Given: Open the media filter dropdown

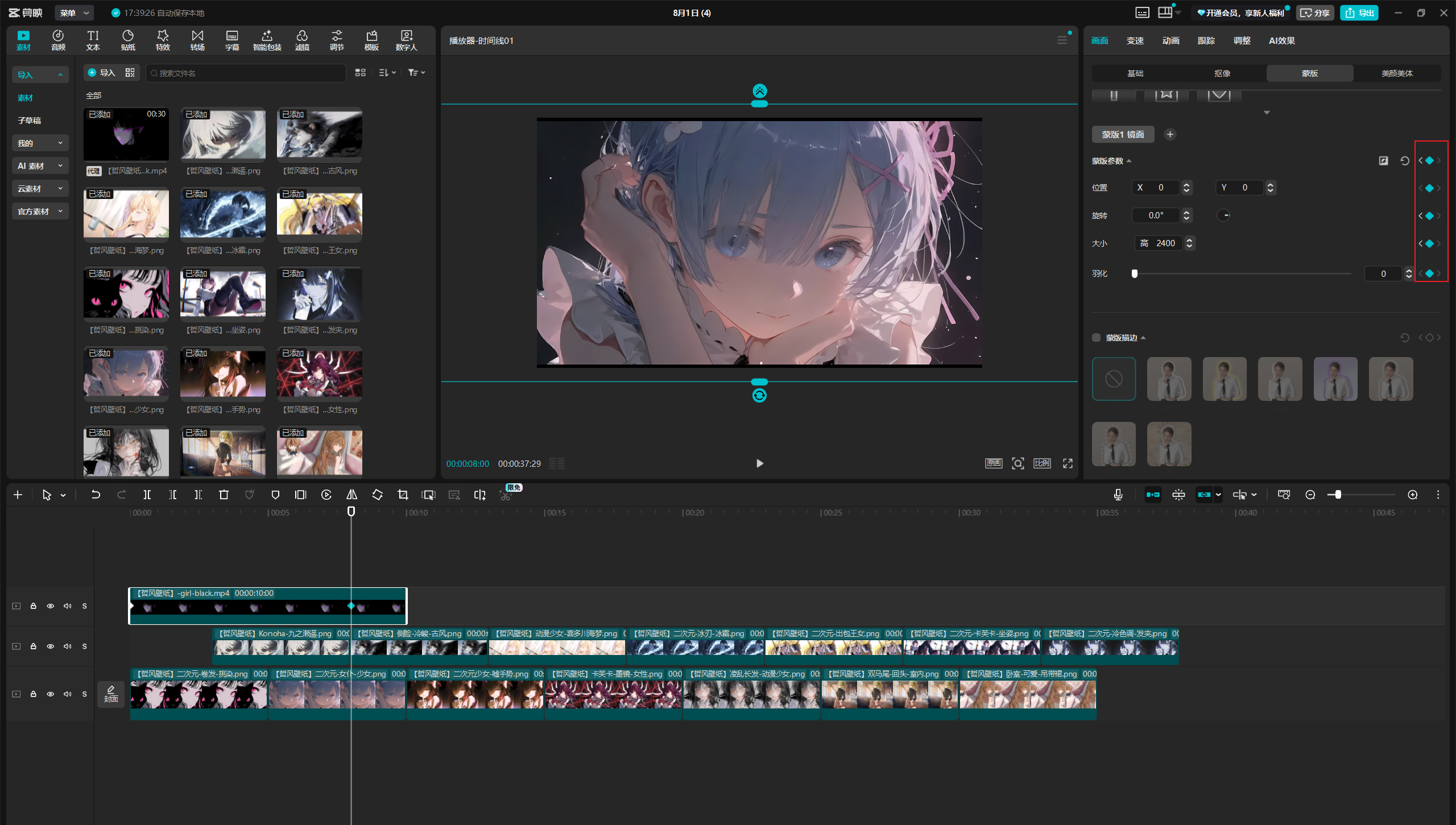Looking at the screenshot, I should [416, 73].
